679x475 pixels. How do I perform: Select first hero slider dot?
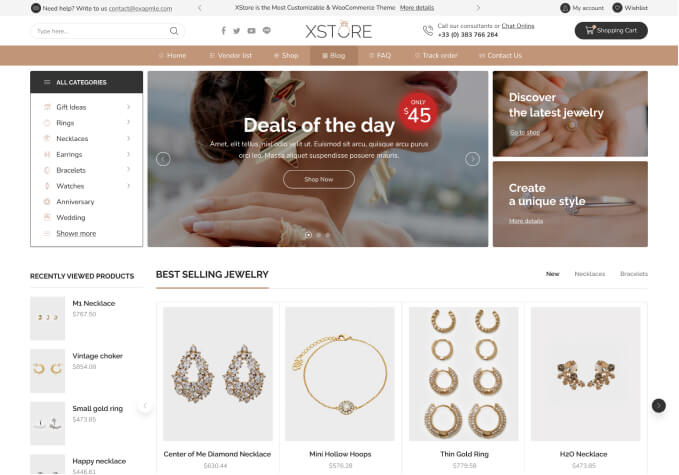(308, 235)
